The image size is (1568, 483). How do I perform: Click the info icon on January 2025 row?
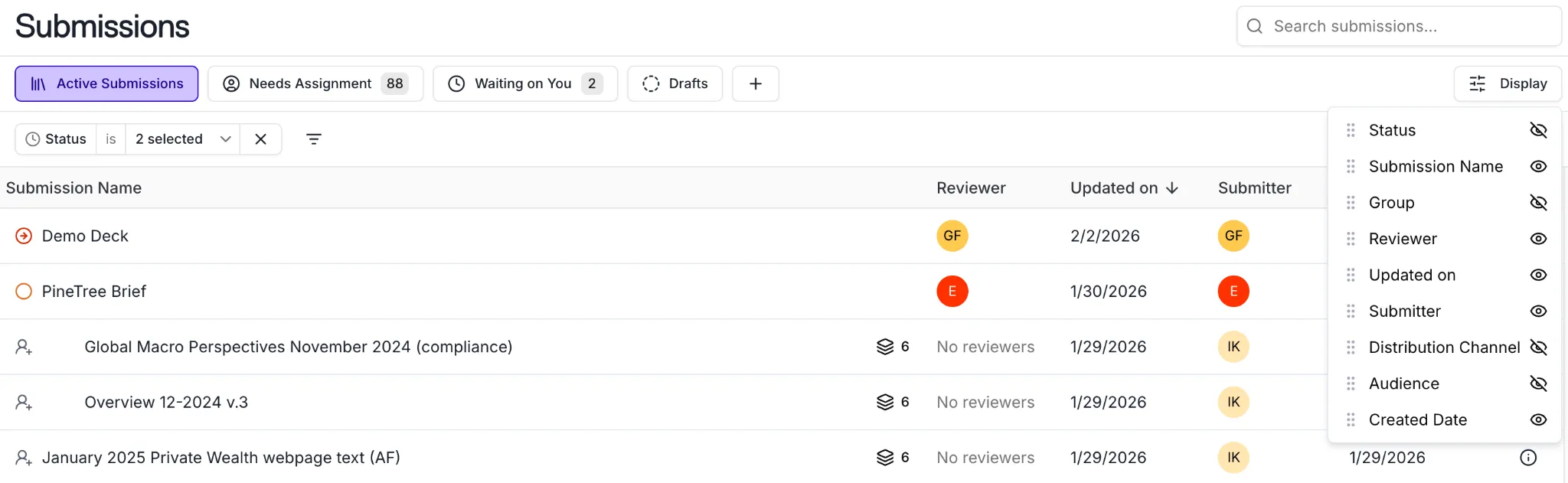click(x=1528, y=458)
